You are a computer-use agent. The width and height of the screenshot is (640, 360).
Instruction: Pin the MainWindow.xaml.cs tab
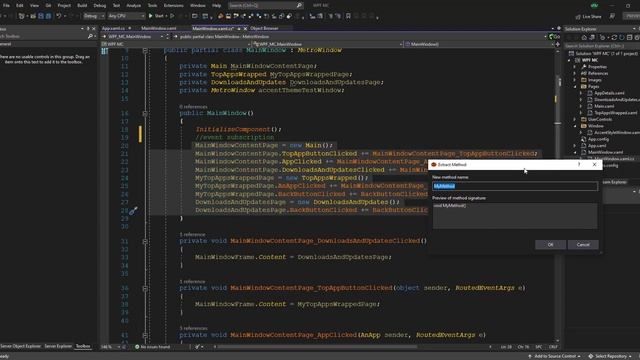[x=239, y=29]
